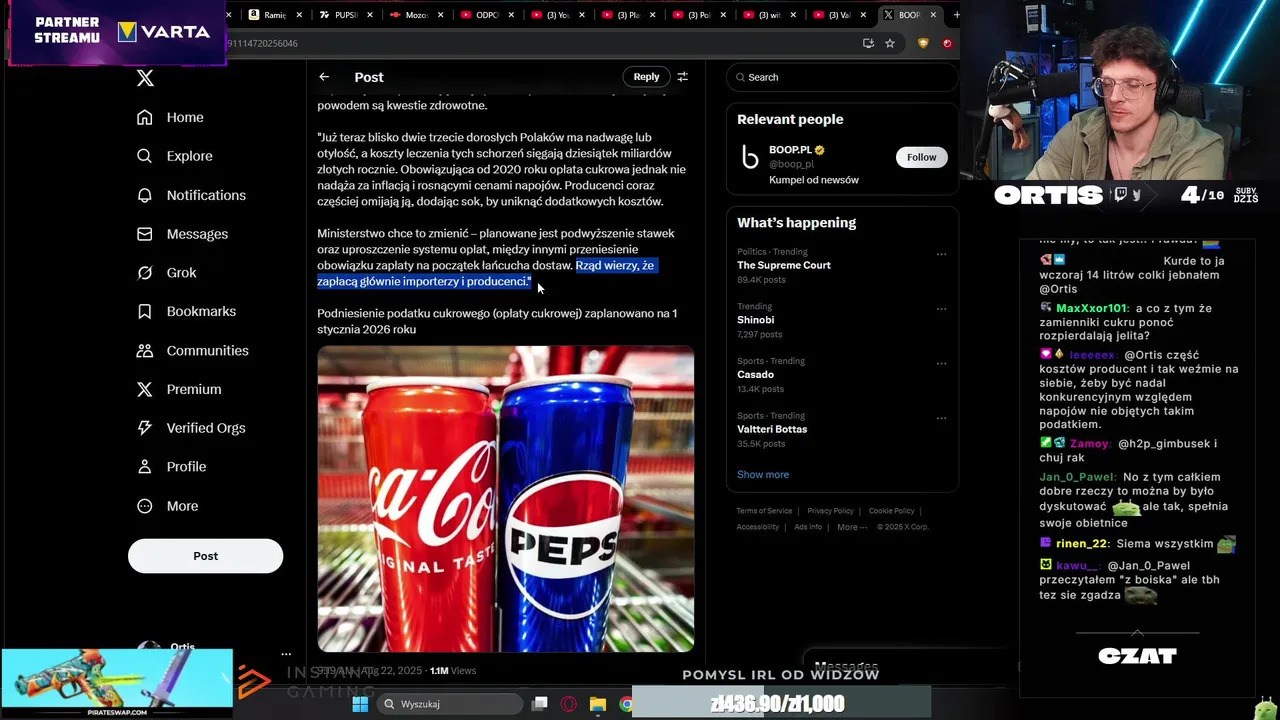The image size is (1280, 720).
Task: Click the 1.1M Views count
Action: [452, 671]
